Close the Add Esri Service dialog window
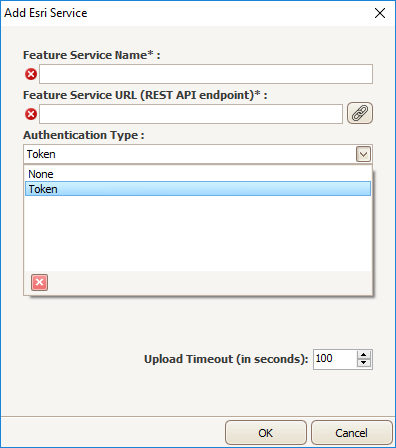Viewport: 396px width, 448px height. (x=380, y=13)
